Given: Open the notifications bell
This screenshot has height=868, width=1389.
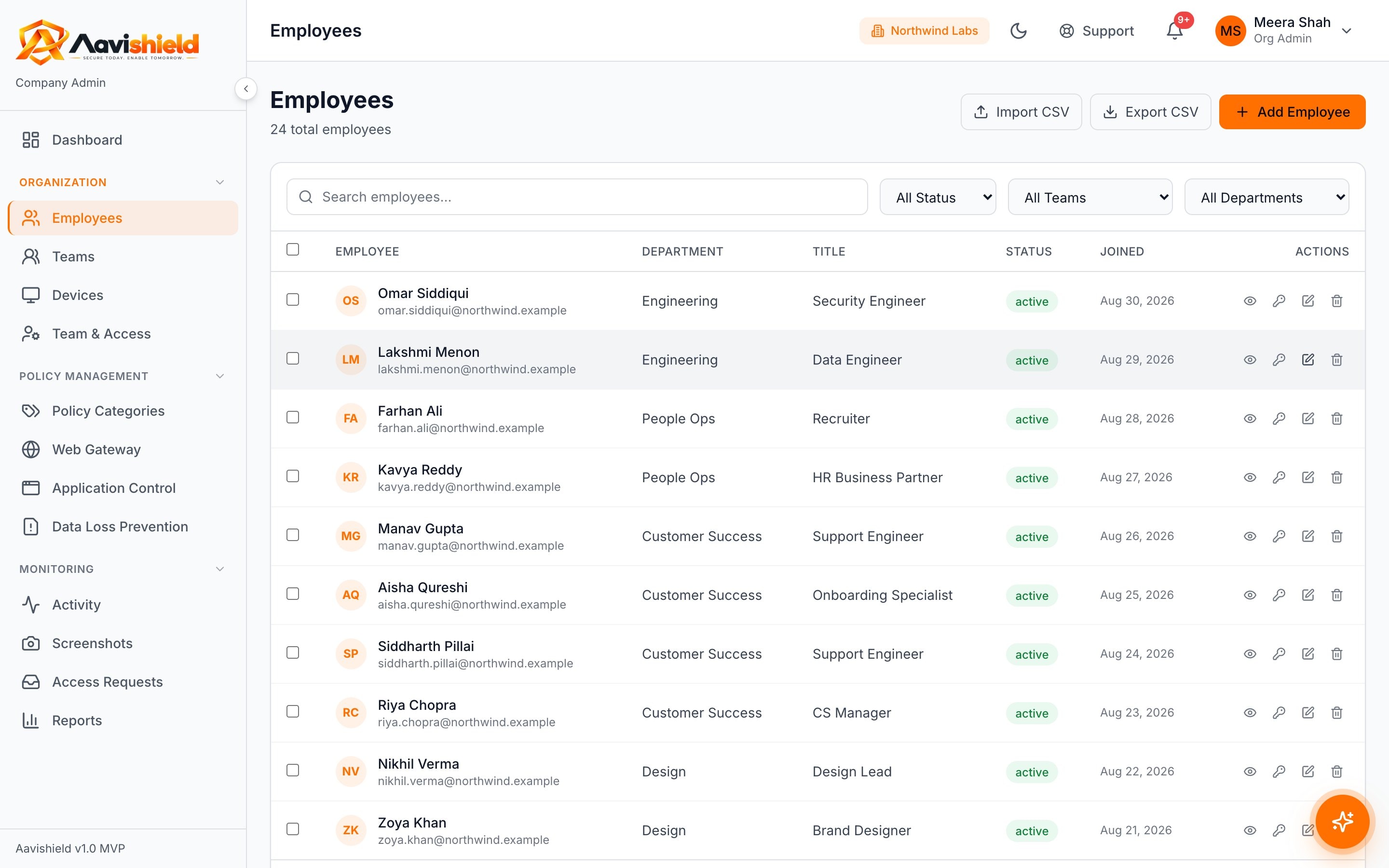Looking at the screenshot, I should [x=1174, y=31].
